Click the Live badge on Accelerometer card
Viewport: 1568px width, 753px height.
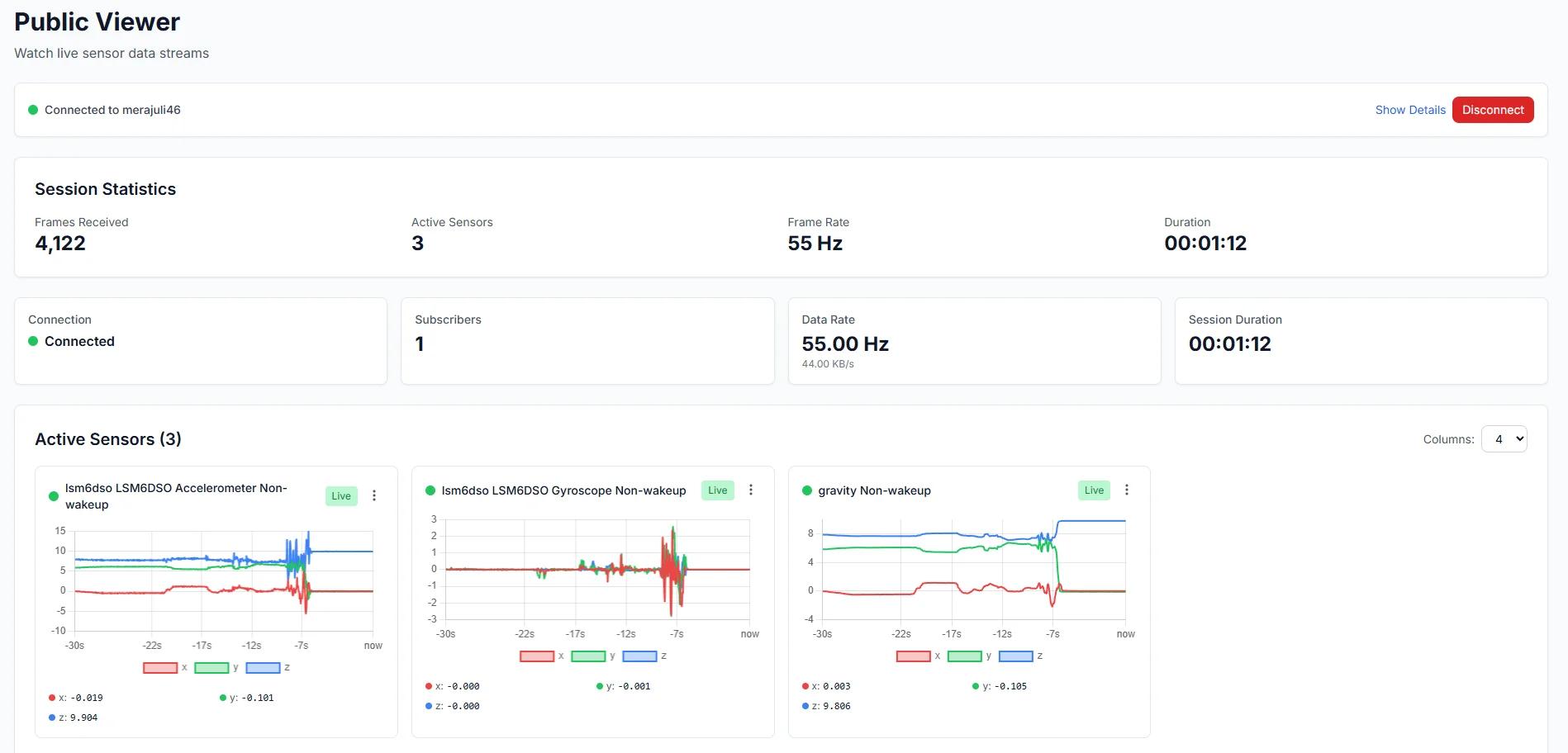point(341,495)
